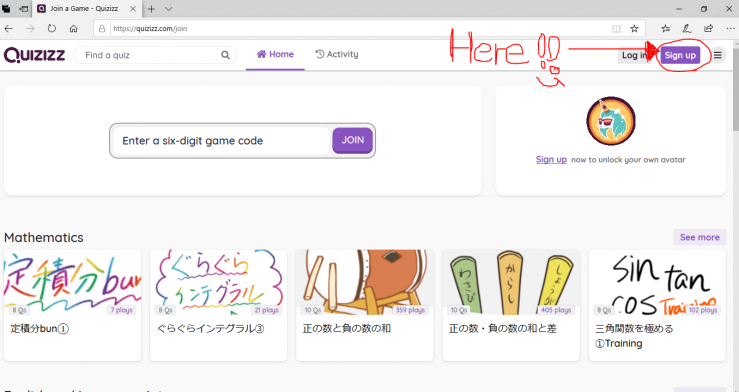Open a new tab with the plus icon
The image size is (739, 392).
pyautogui.click(x=151, y=9)
